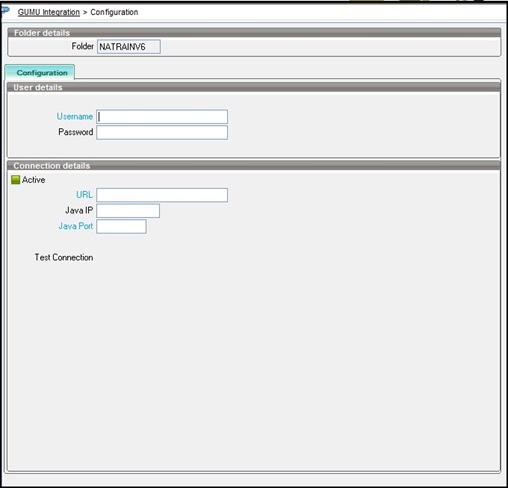508x488 pixels.
Task: Click into the Java IP text box
Action: 128,211
